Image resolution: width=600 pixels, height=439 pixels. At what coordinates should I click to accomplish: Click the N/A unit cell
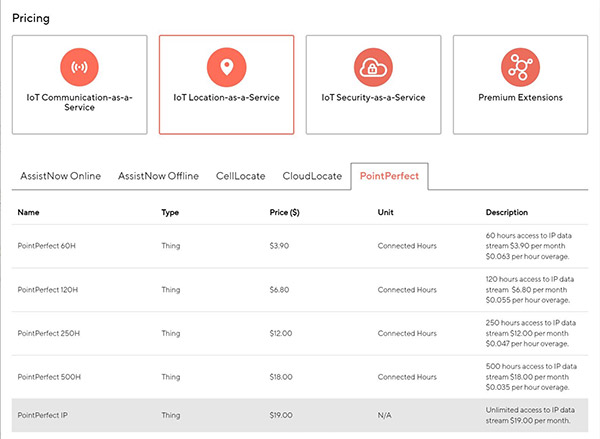(x=385, y=415)
